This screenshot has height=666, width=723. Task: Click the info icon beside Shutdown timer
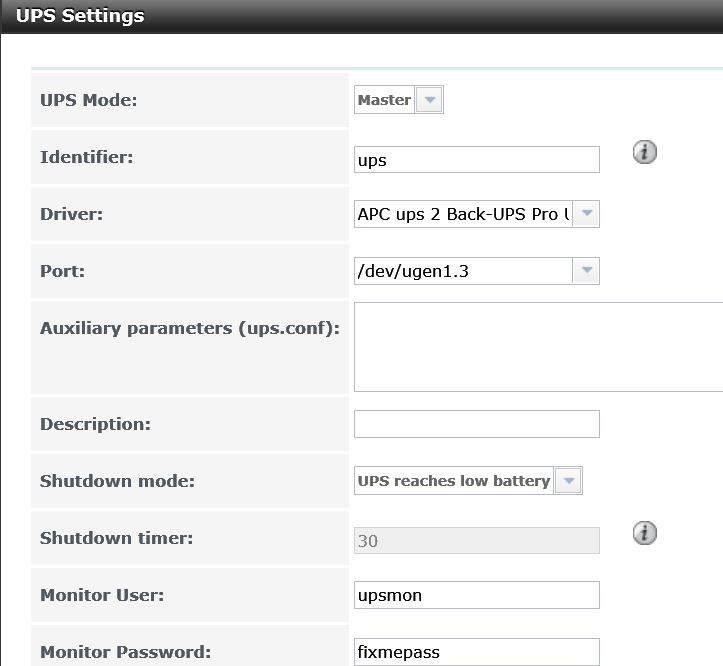(x=645, y=533)
